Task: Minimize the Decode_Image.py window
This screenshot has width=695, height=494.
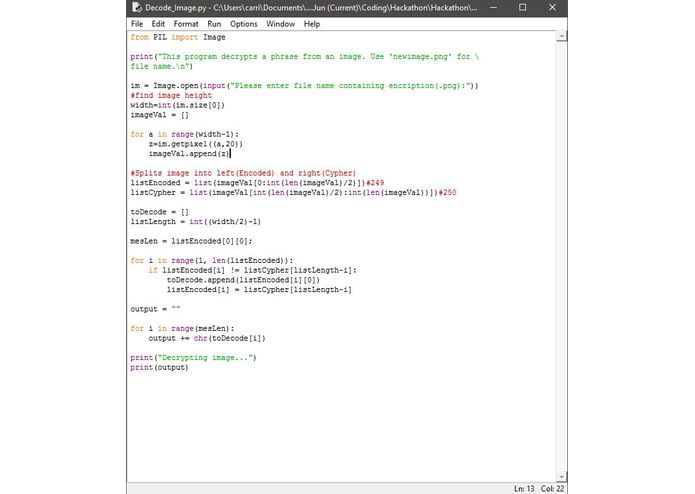Action: [493, 8]
